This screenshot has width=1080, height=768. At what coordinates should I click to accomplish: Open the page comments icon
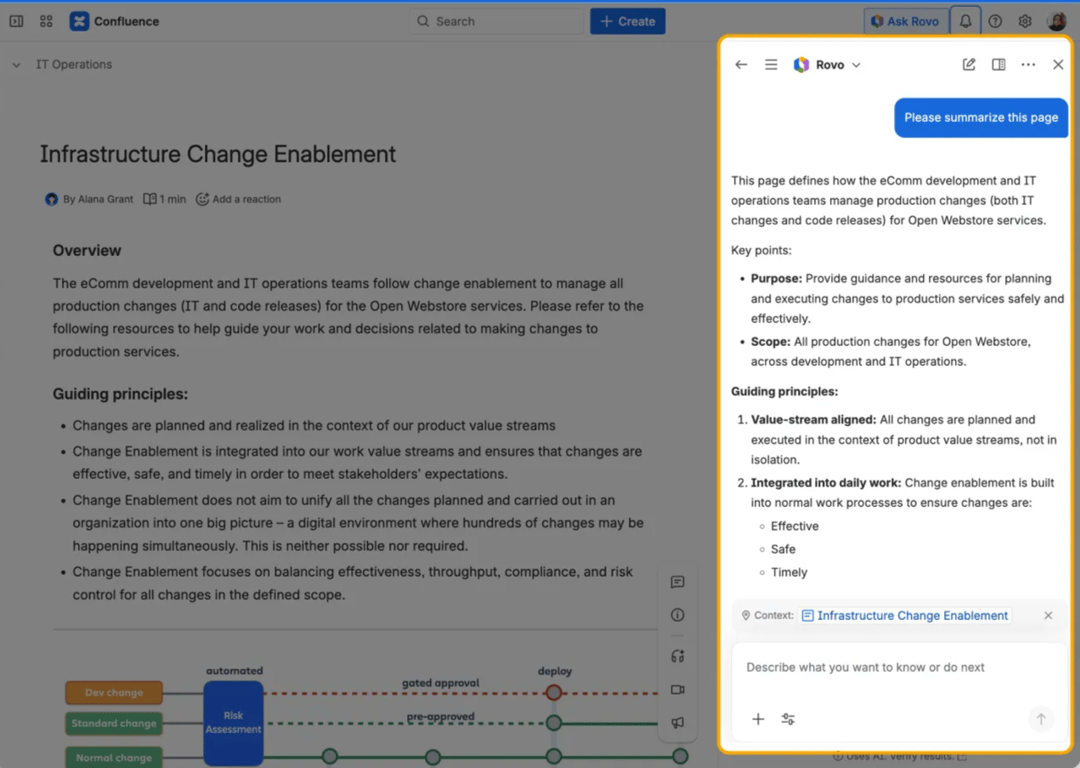coord(677,583)
